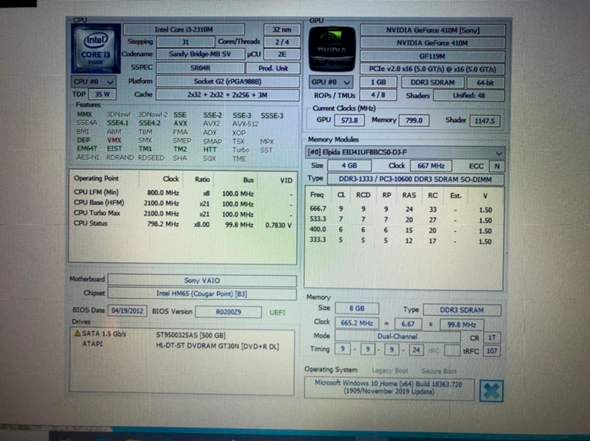This screenshot has height=441, width=590.
Task: Click the GPU Memory clock 799.0 value
Action: point(414,120)
